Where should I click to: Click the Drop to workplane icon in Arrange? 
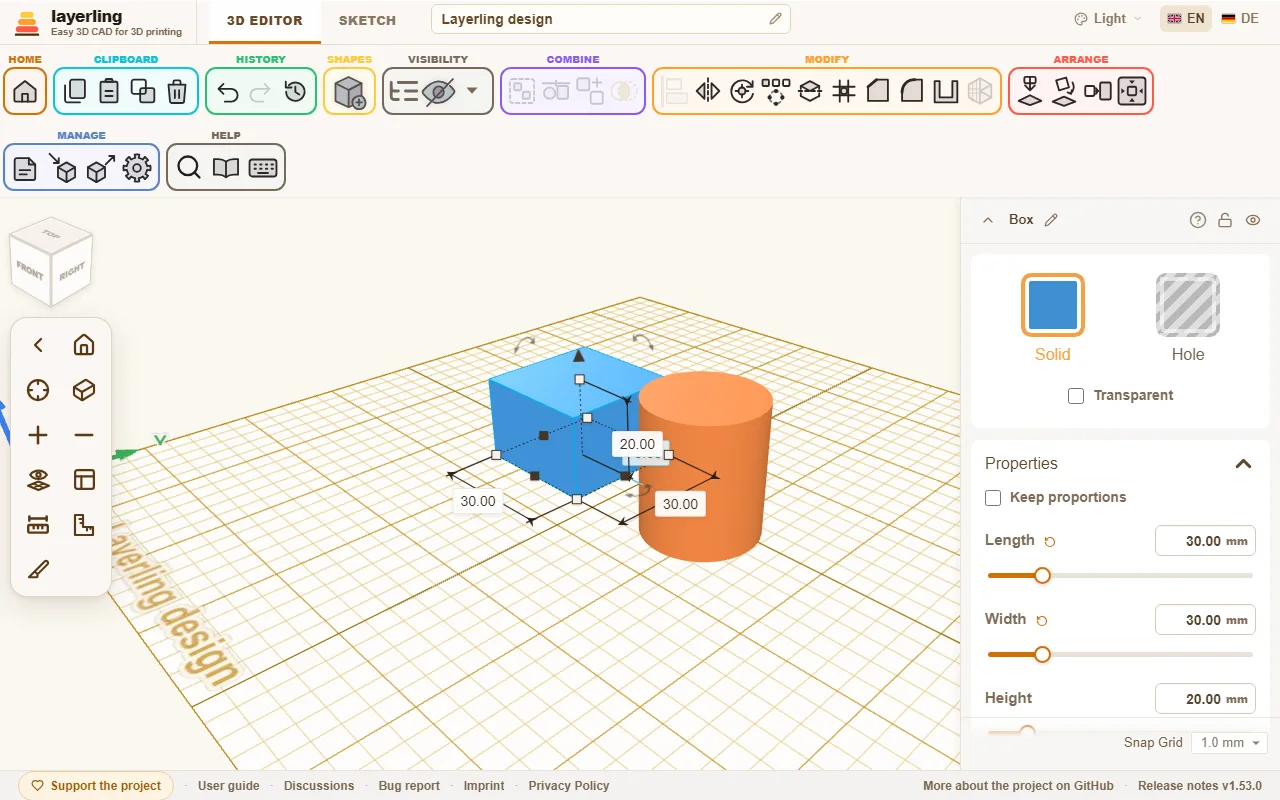(1030, 92)
